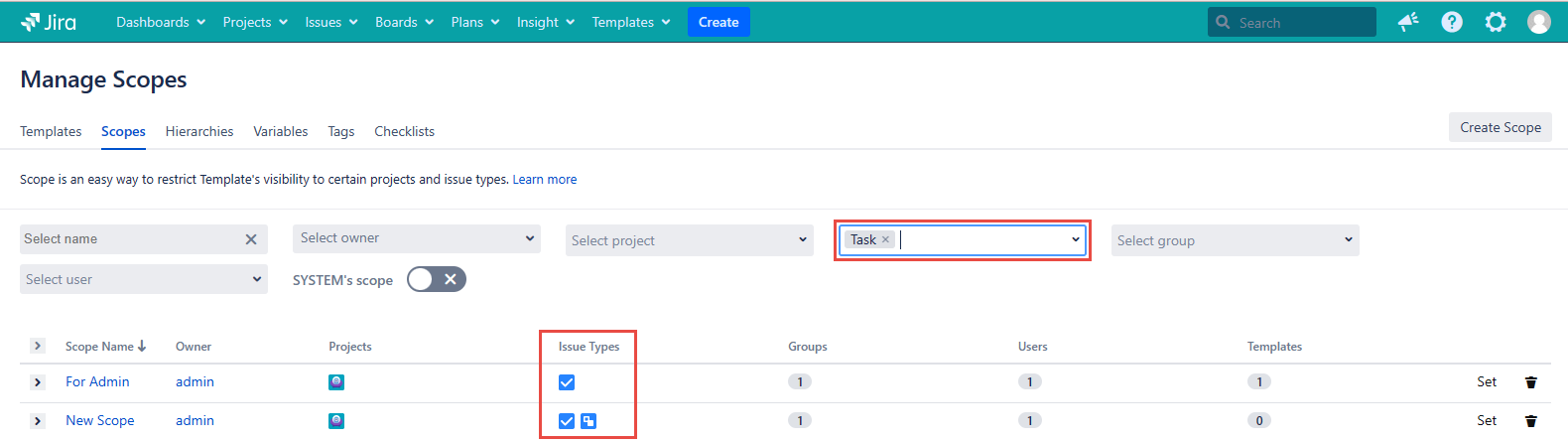
Task: Delete the New Scope via trash icon
Action: pyautogui.click(x=1530, y=421)
